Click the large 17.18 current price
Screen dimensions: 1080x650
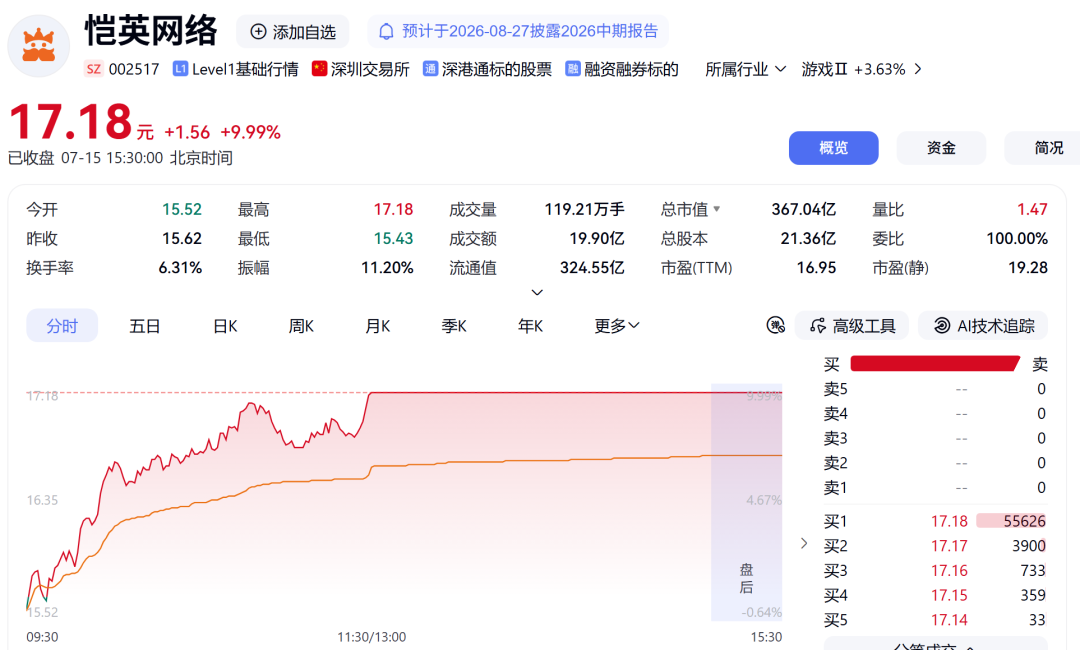(x=70, y=122)
